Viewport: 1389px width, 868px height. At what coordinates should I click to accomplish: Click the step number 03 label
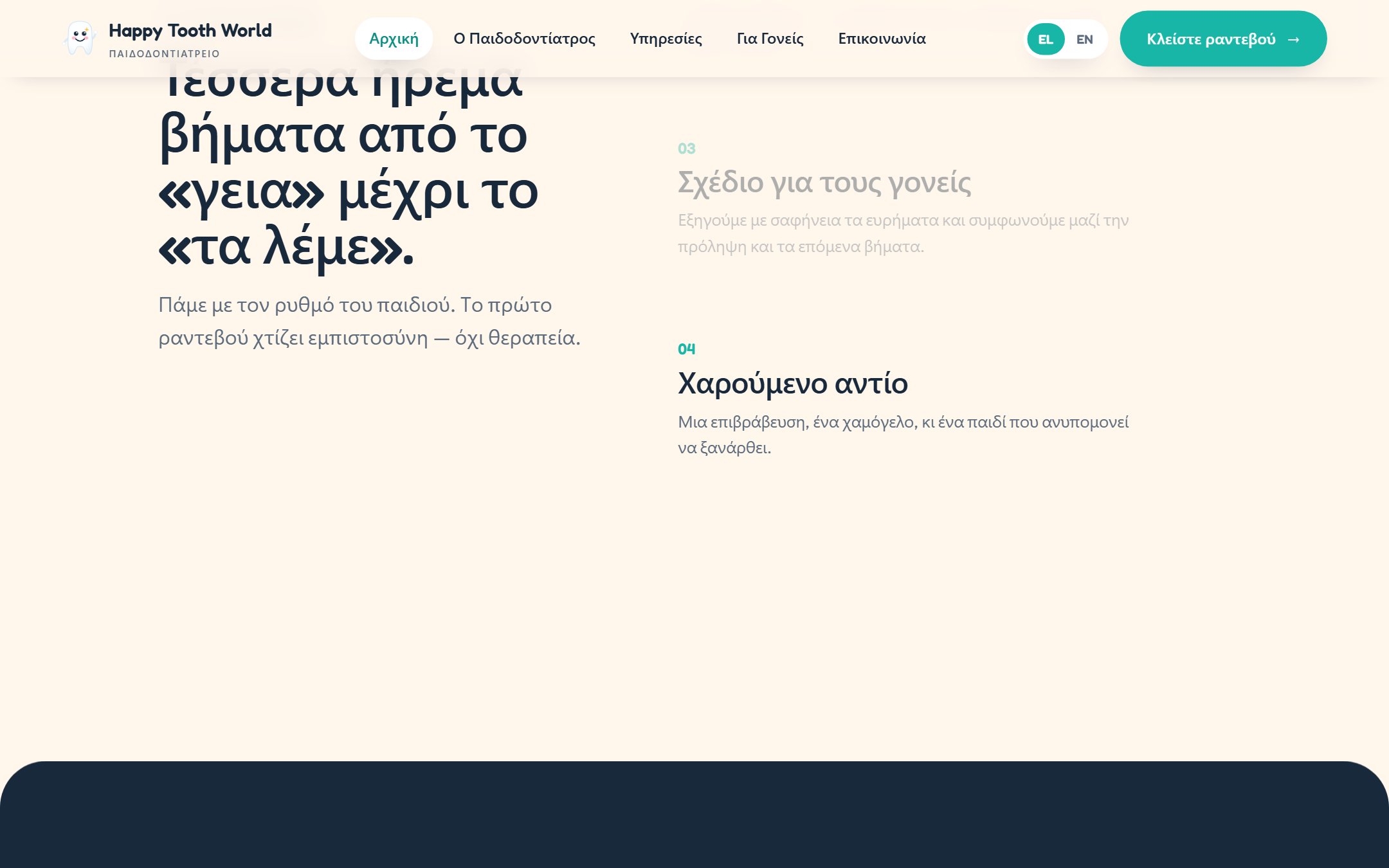click(686, 149)
